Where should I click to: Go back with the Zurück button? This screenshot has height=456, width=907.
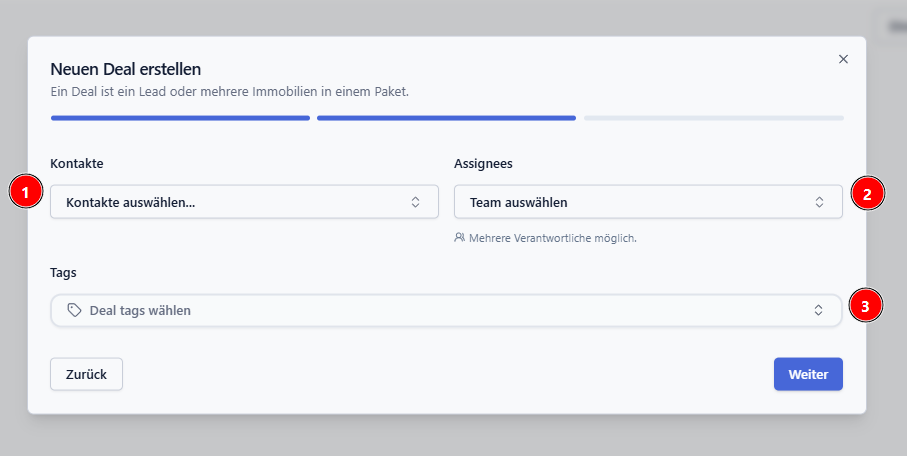[x=86, y=374]
